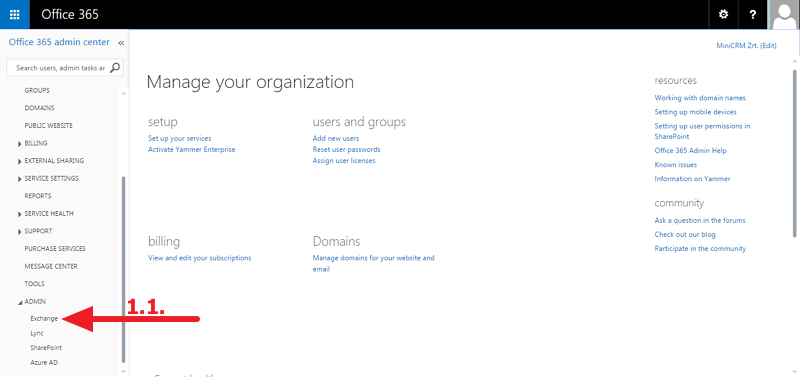Image resolution: width=800 pixels, height=377 pixels.
Task: Collapse the admin center navigation pane
Action: [121, 43]
